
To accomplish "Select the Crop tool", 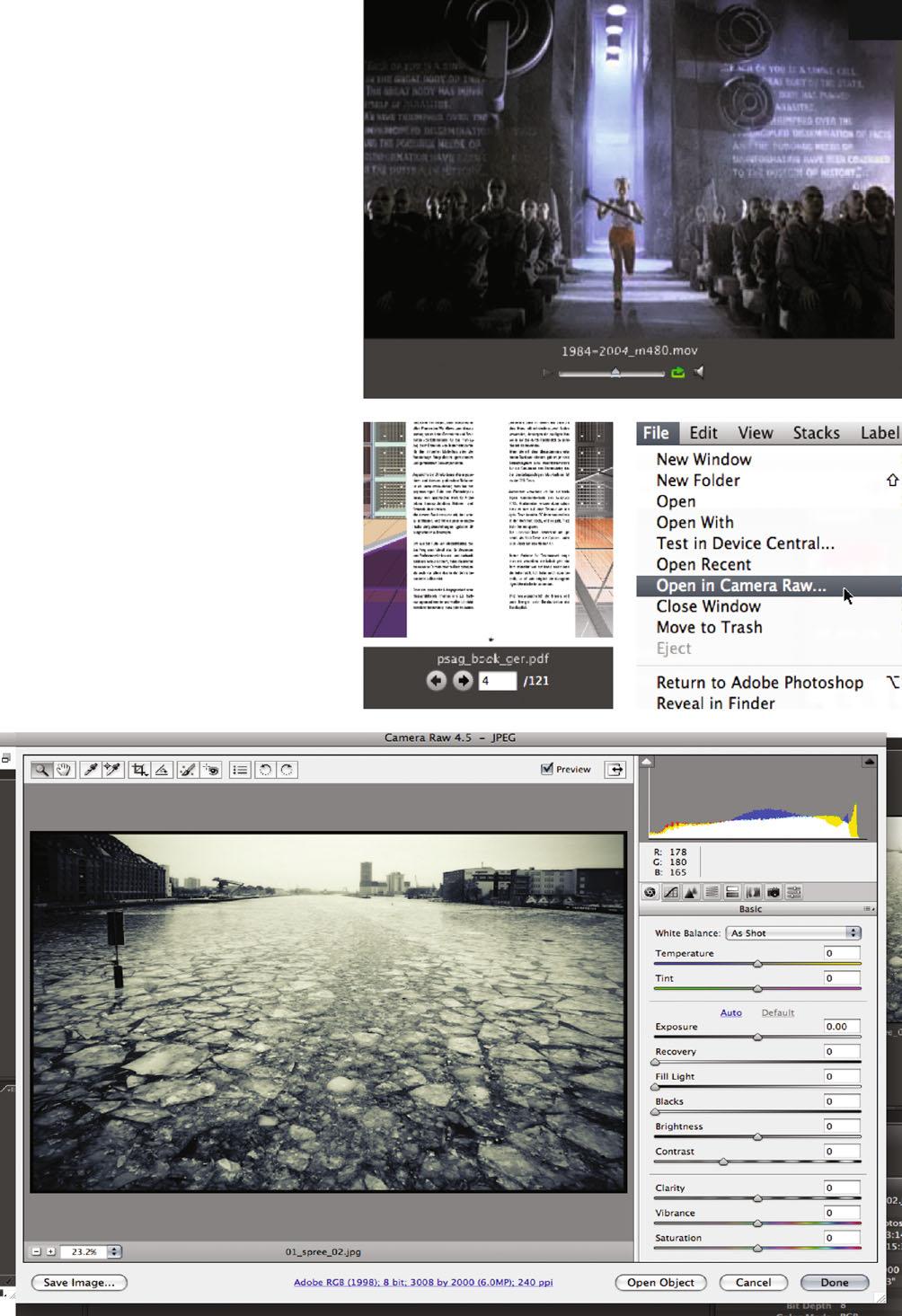I will click(139, 770).
